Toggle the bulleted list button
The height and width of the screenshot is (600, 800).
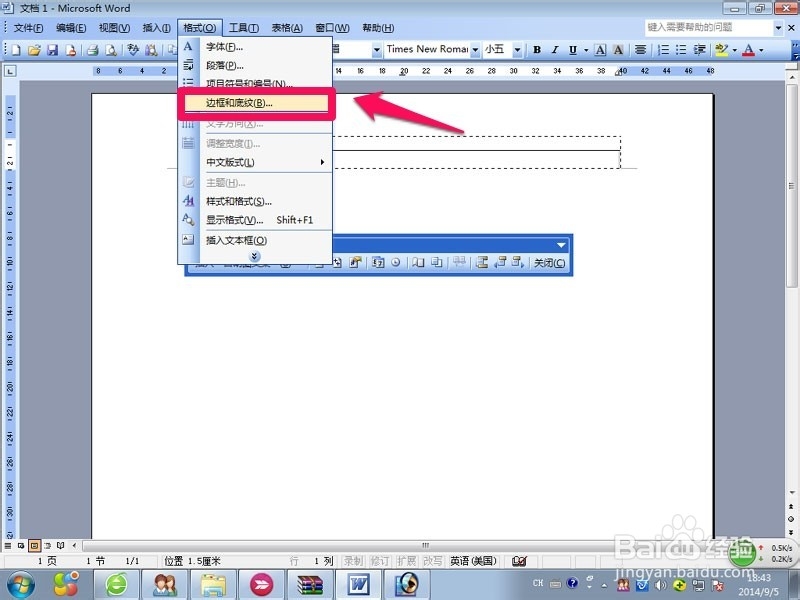point(681,49)
